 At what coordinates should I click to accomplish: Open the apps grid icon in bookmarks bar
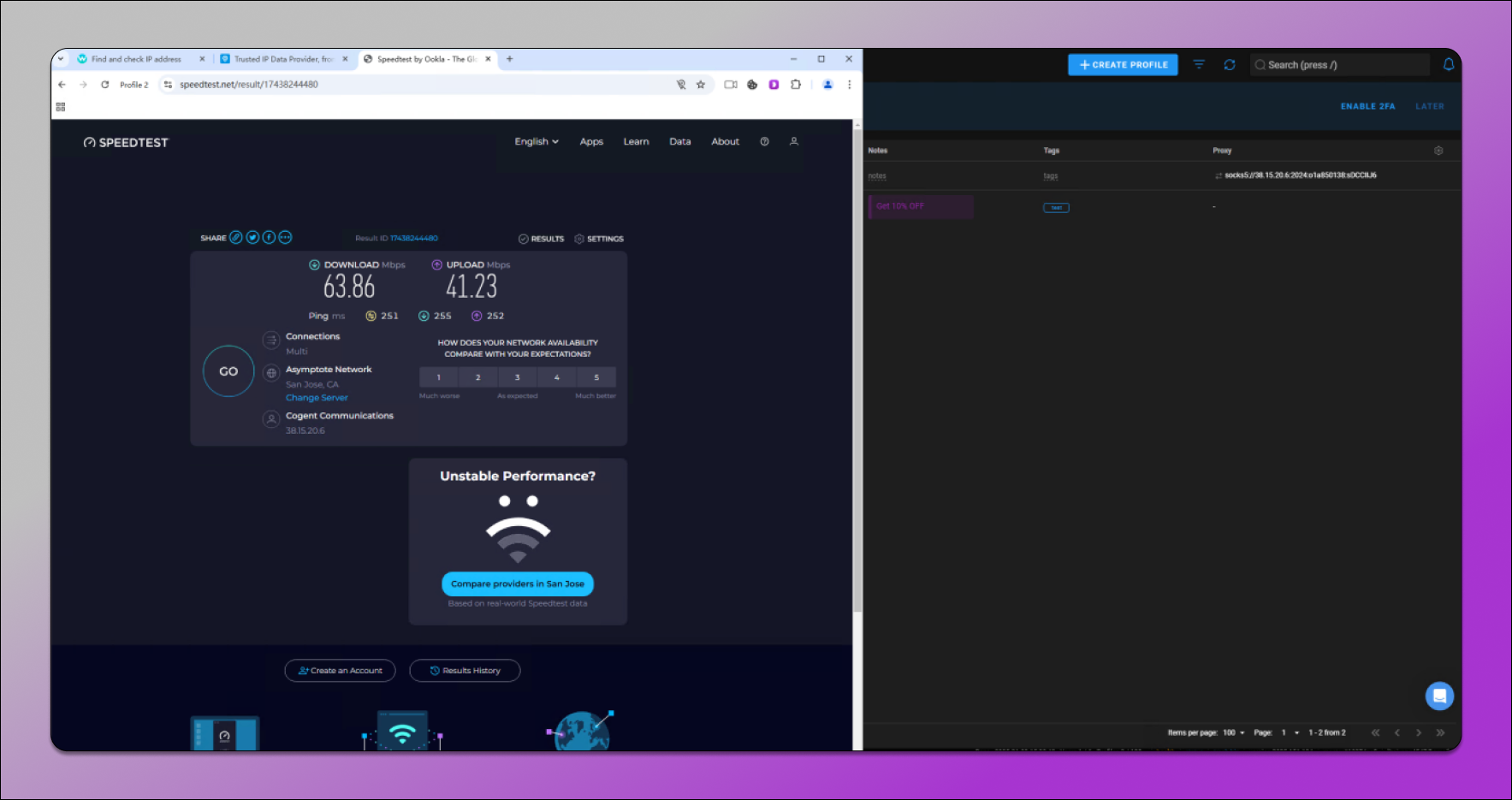61,107
